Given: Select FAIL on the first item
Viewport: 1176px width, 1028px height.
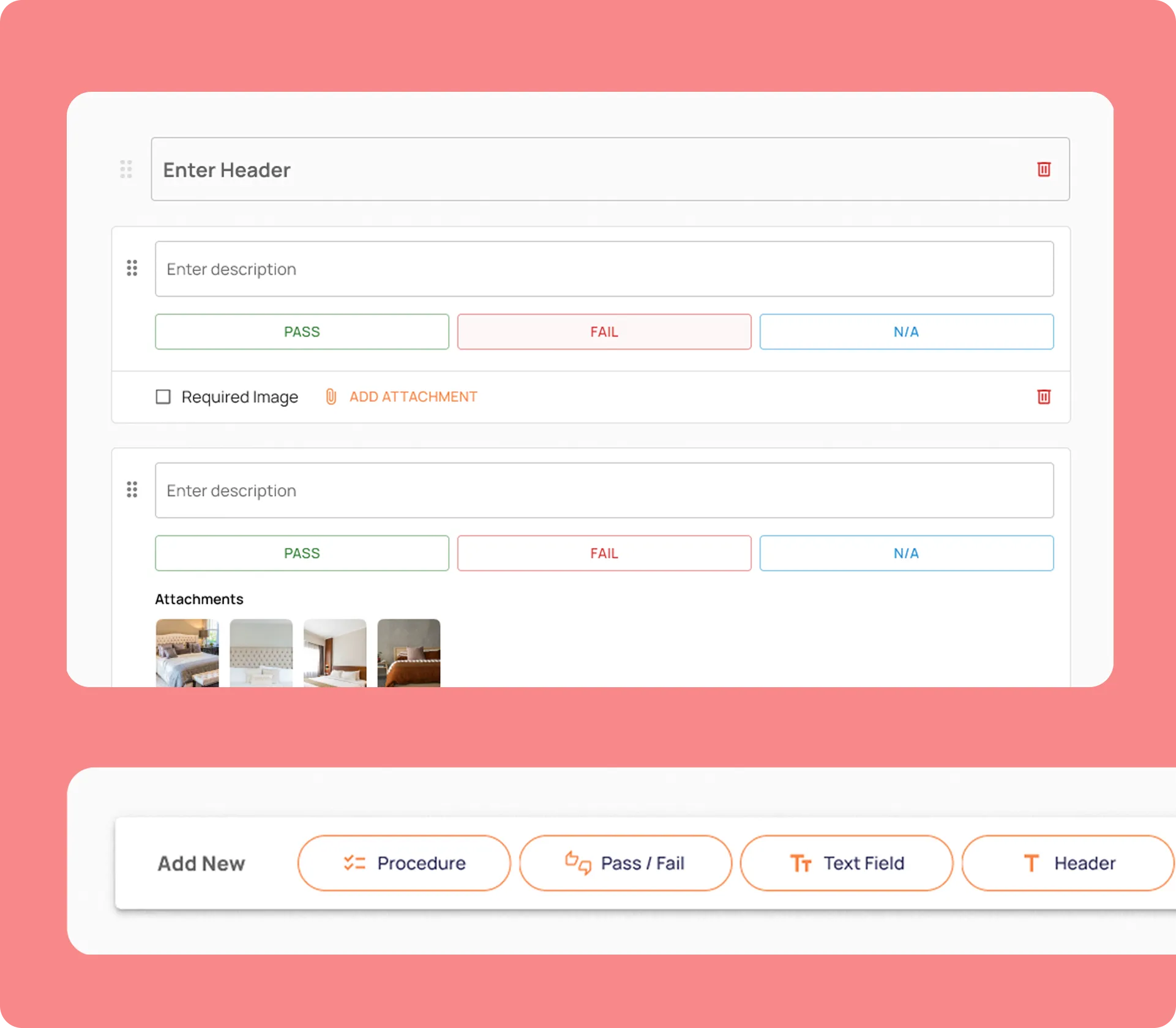Looking at the screenshot, I should coord(604,332).
